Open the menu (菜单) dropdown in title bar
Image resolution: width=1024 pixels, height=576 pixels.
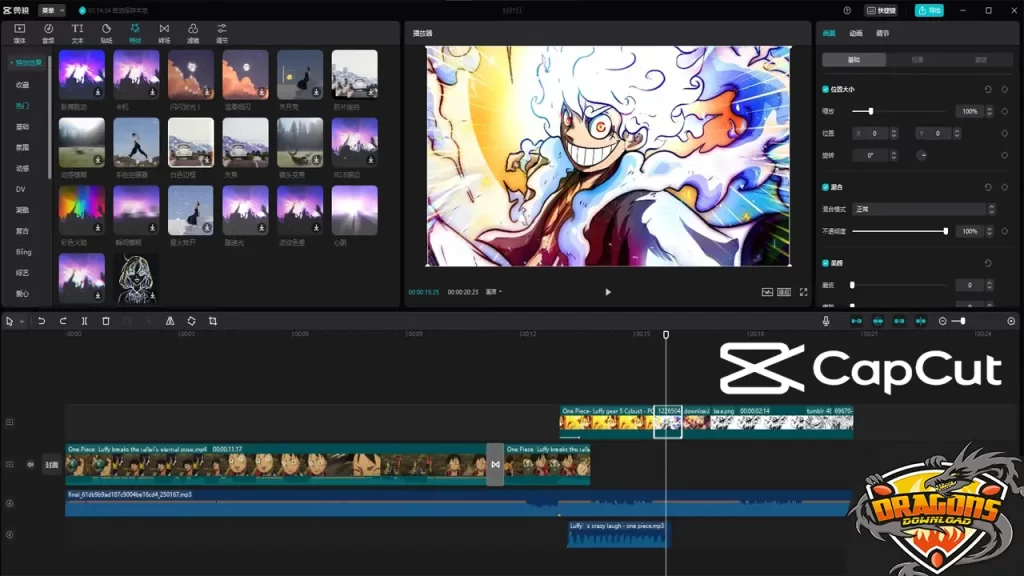pos(51,10)
